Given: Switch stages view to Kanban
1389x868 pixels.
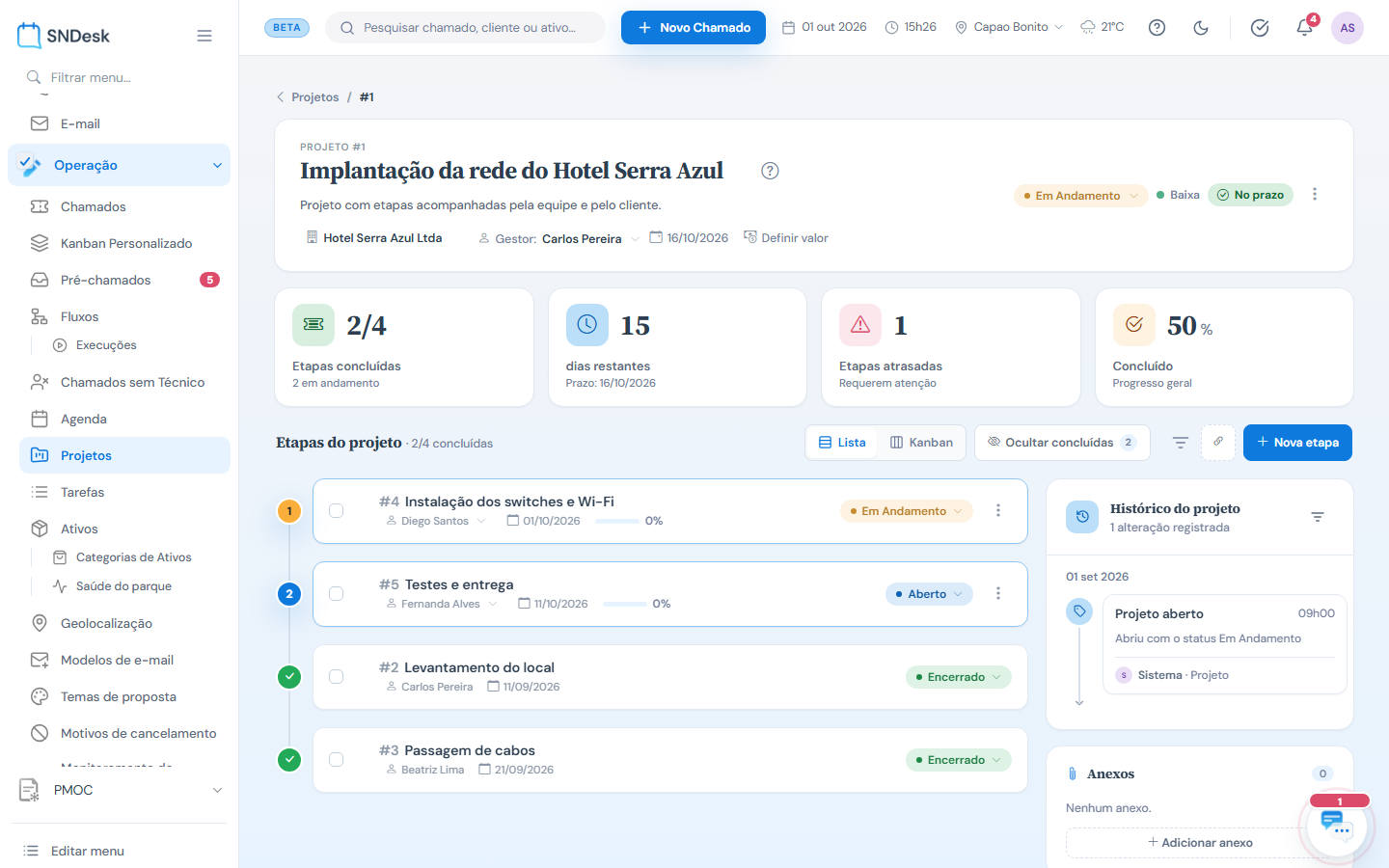Looking at the screenshot, I should click(921, 443).
